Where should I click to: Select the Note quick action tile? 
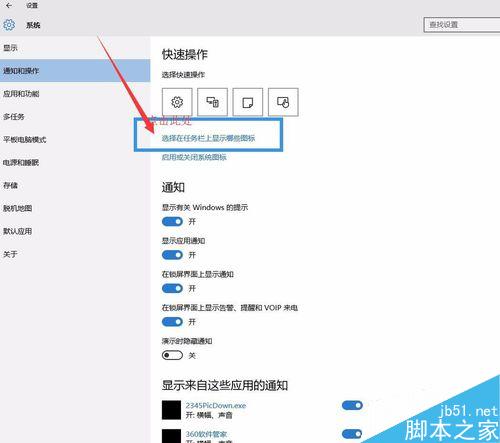(248, 102)
